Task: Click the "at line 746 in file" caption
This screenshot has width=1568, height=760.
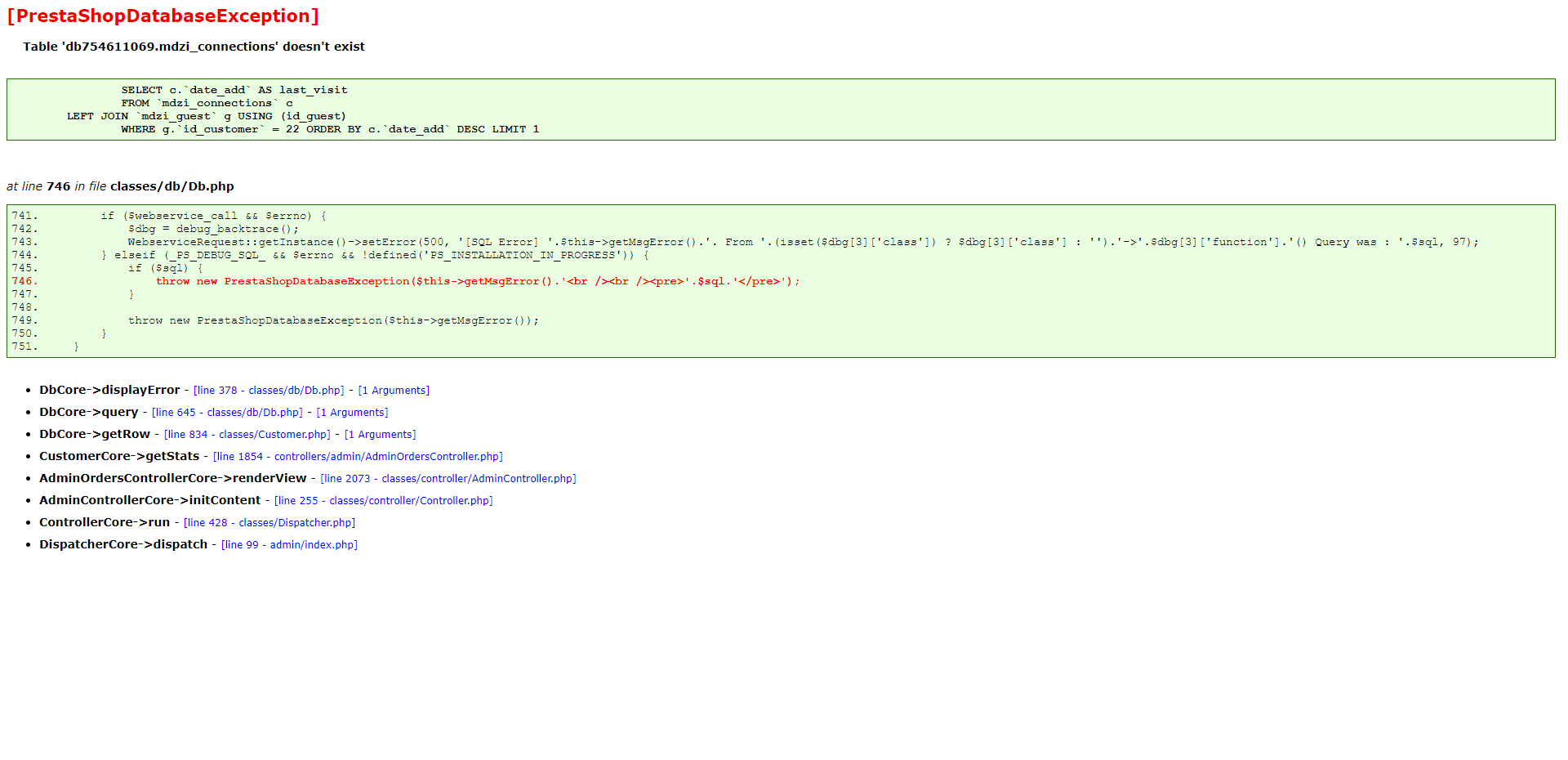Action: (120, 186)
